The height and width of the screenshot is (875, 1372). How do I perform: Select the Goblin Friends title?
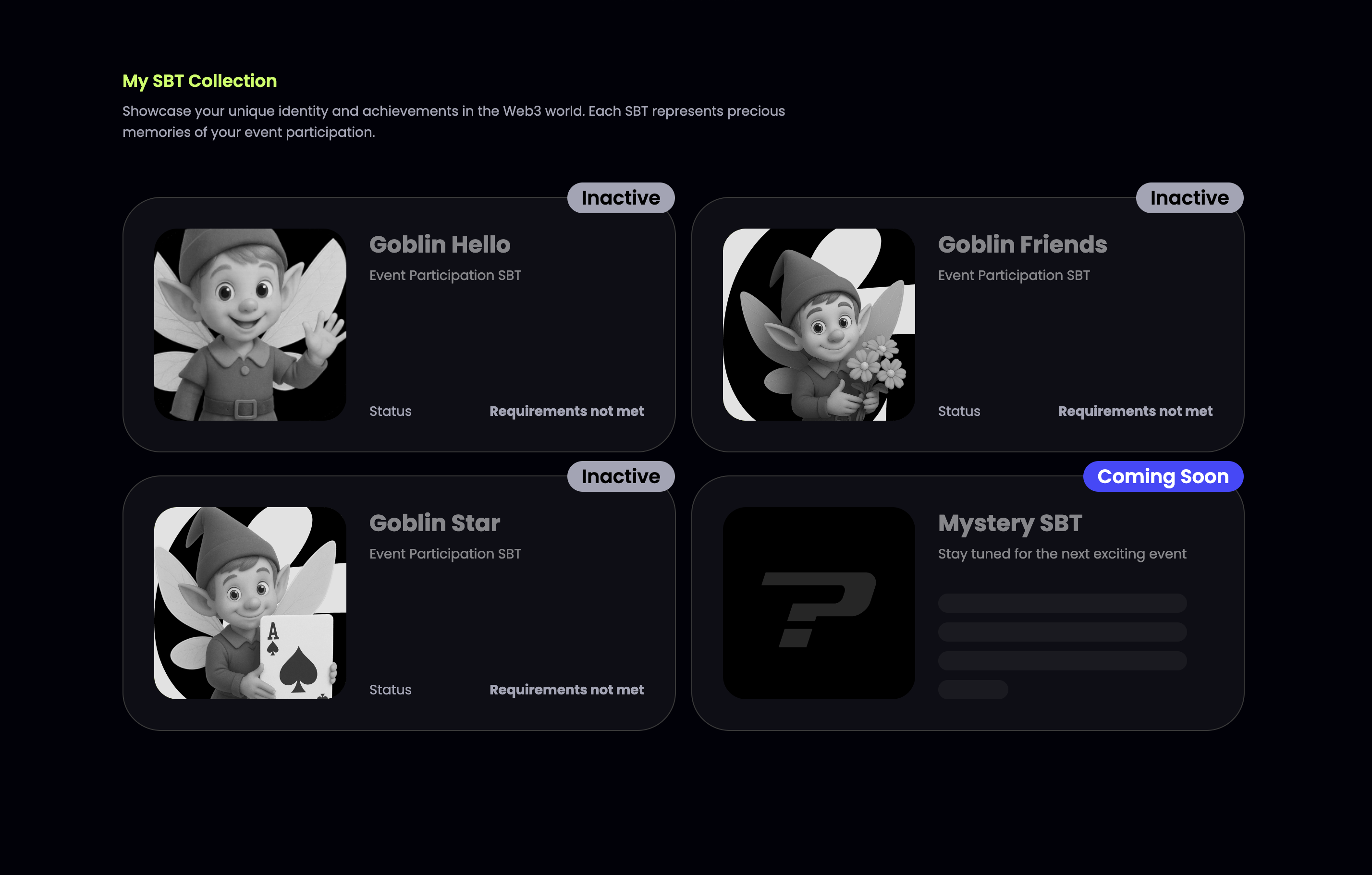click(1022, 244)
